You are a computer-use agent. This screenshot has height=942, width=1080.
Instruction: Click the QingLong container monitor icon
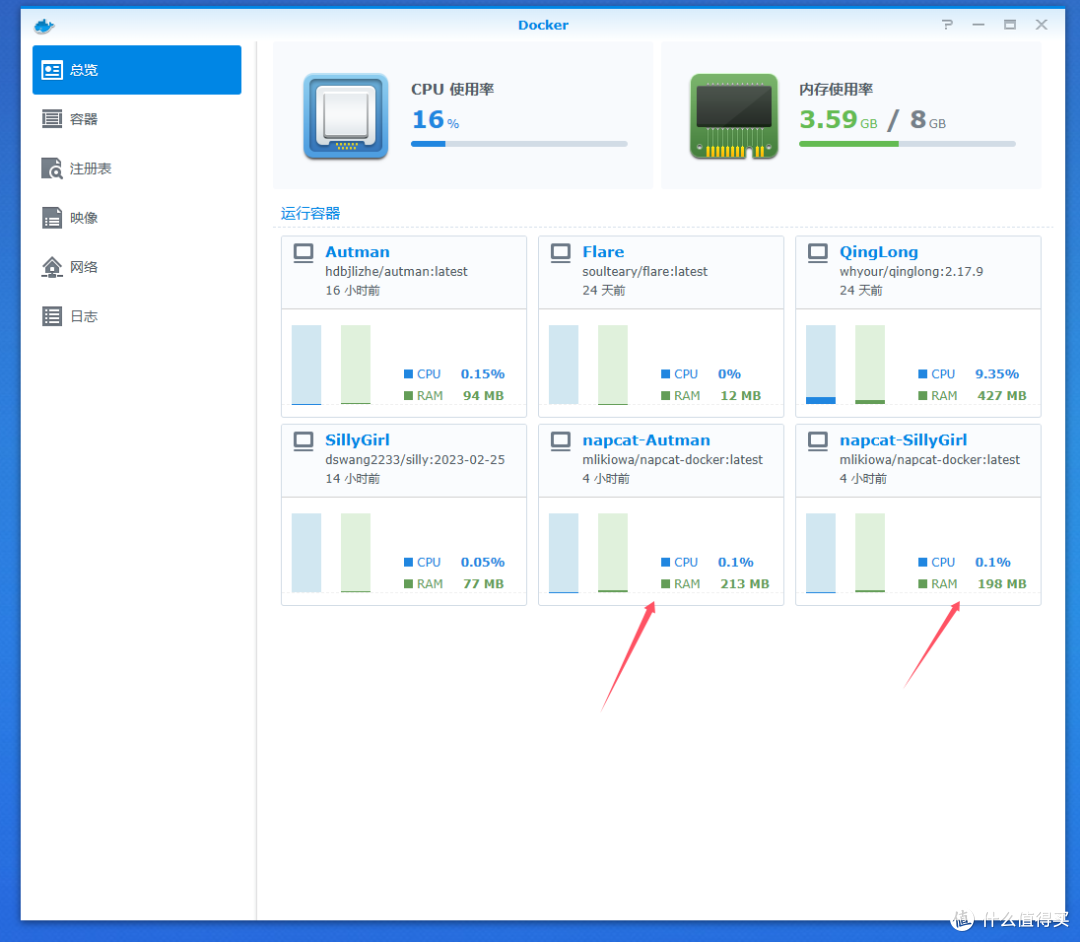pos(818,253)
